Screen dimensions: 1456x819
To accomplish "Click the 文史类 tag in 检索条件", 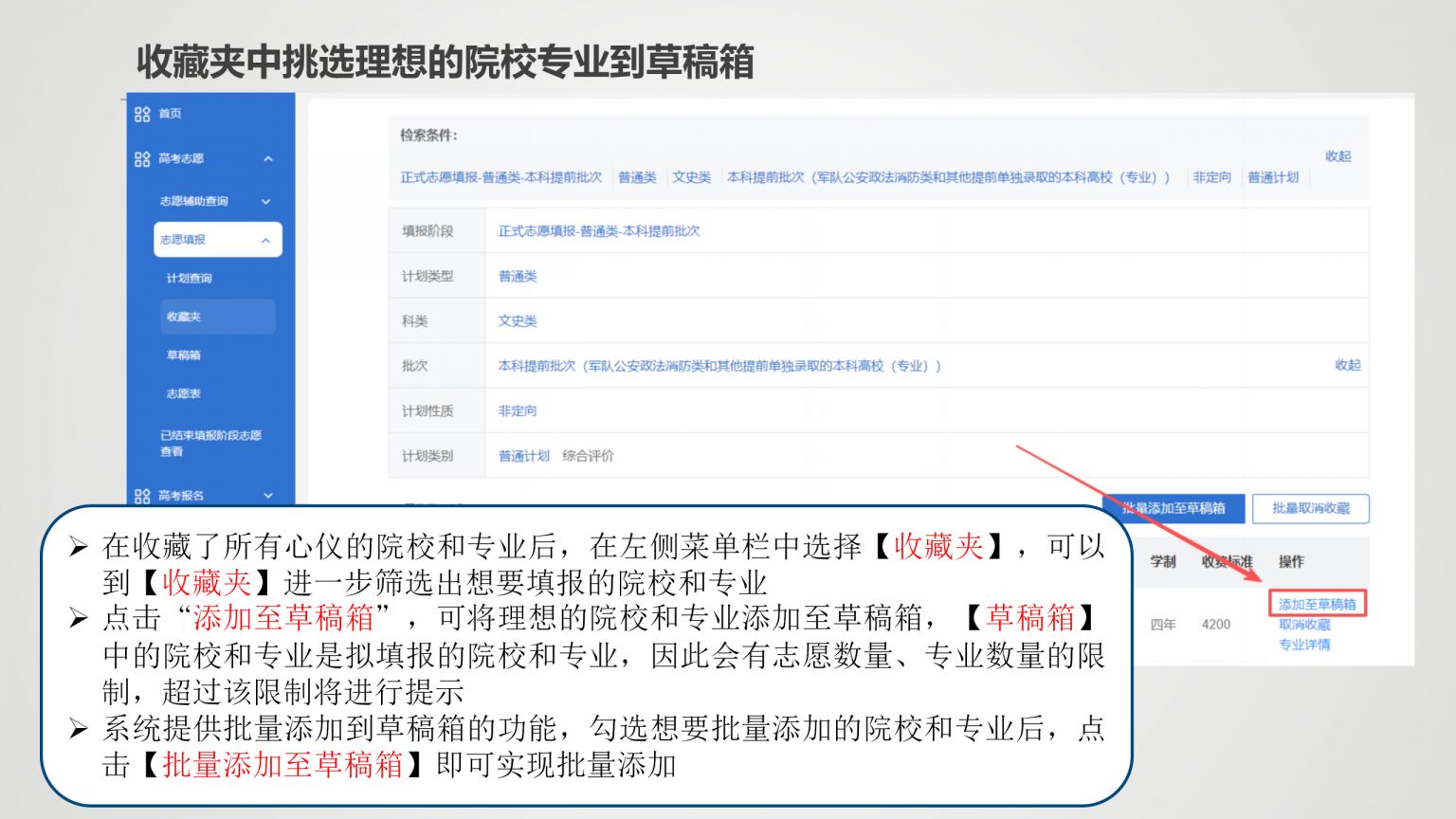I will (691, 177).
